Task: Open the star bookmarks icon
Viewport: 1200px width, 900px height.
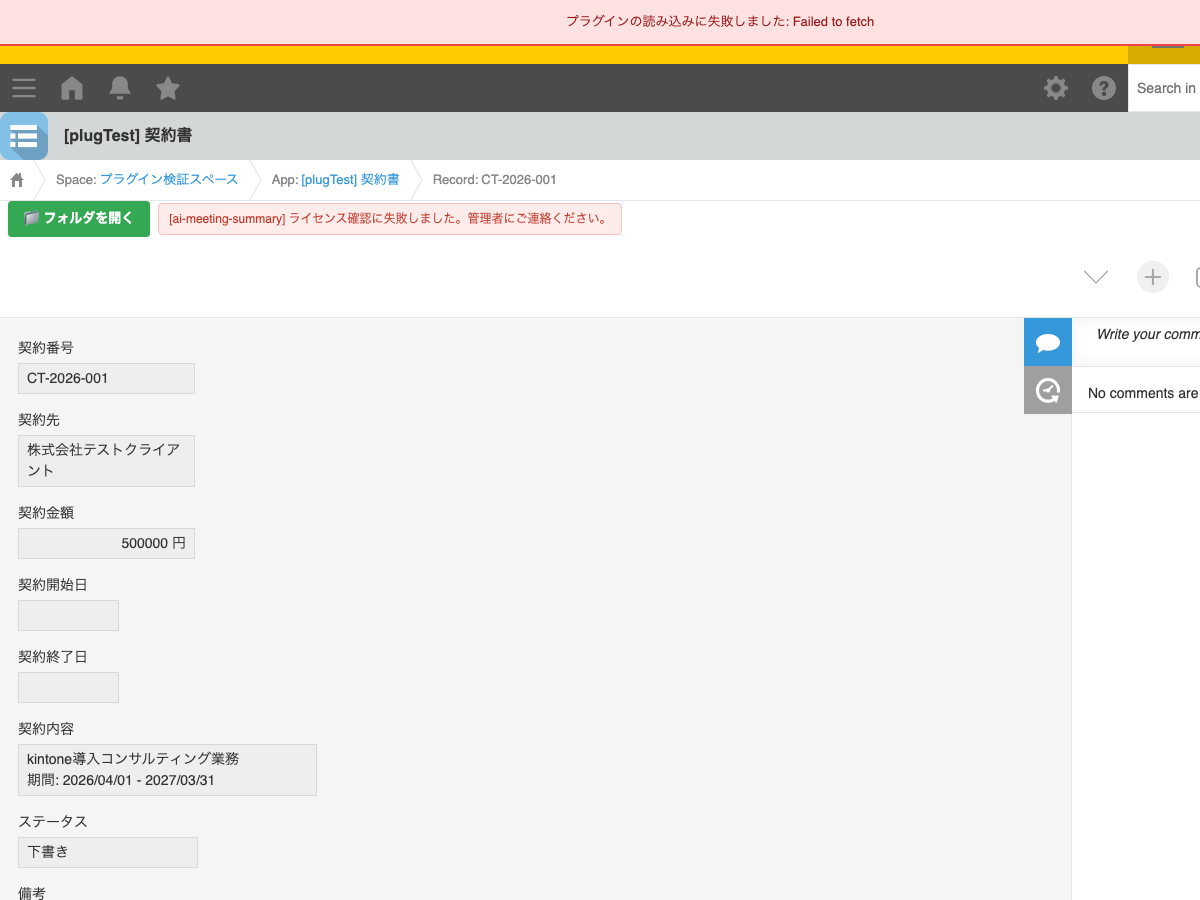Action: [x=168, y=88]
